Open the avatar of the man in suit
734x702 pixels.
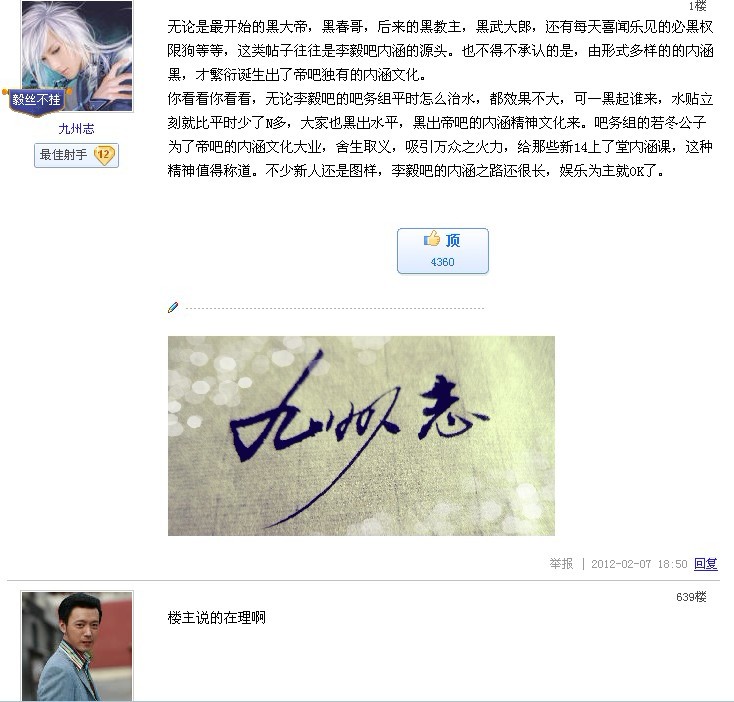coord(77,646)
